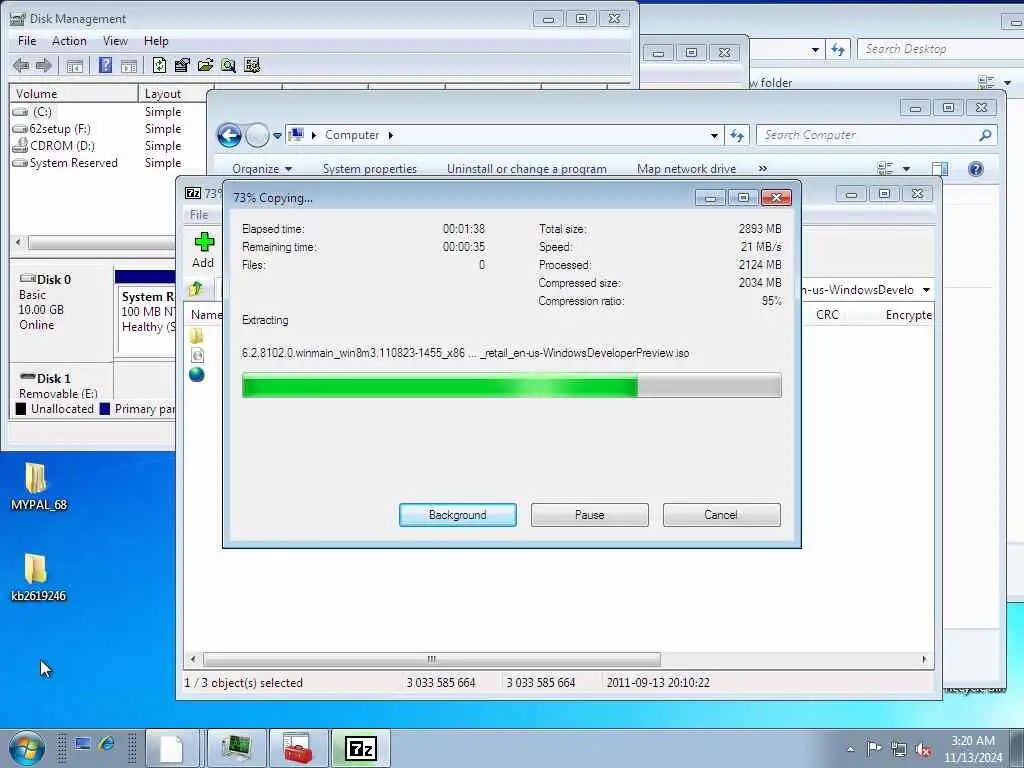Viewport: 1024px width, 768px height.
Task: Click the CRC column header in 7-Zip
Action: point(827,315)
